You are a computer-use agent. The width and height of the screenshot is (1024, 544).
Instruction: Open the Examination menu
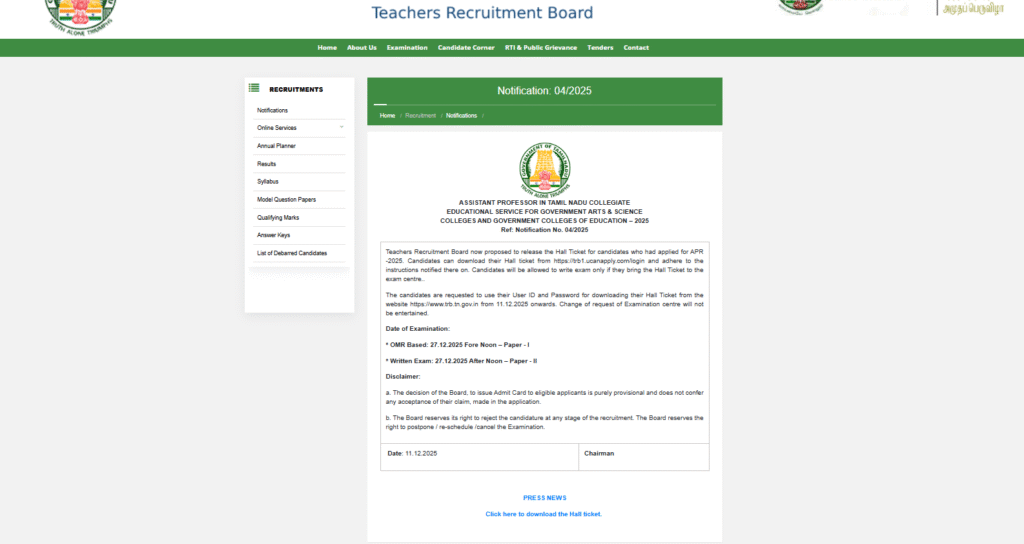(407, 48)
